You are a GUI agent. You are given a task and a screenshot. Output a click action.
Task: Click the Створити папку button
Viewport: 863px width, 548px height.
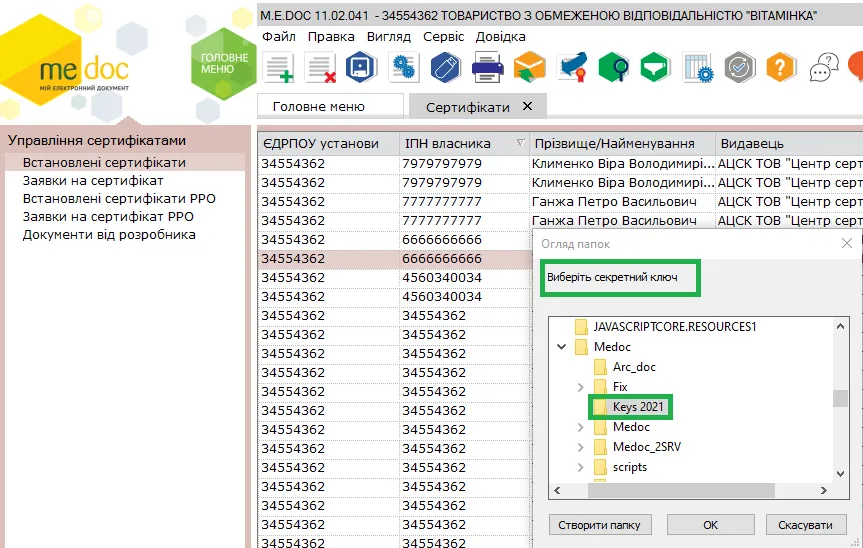[x=600, y=525]
